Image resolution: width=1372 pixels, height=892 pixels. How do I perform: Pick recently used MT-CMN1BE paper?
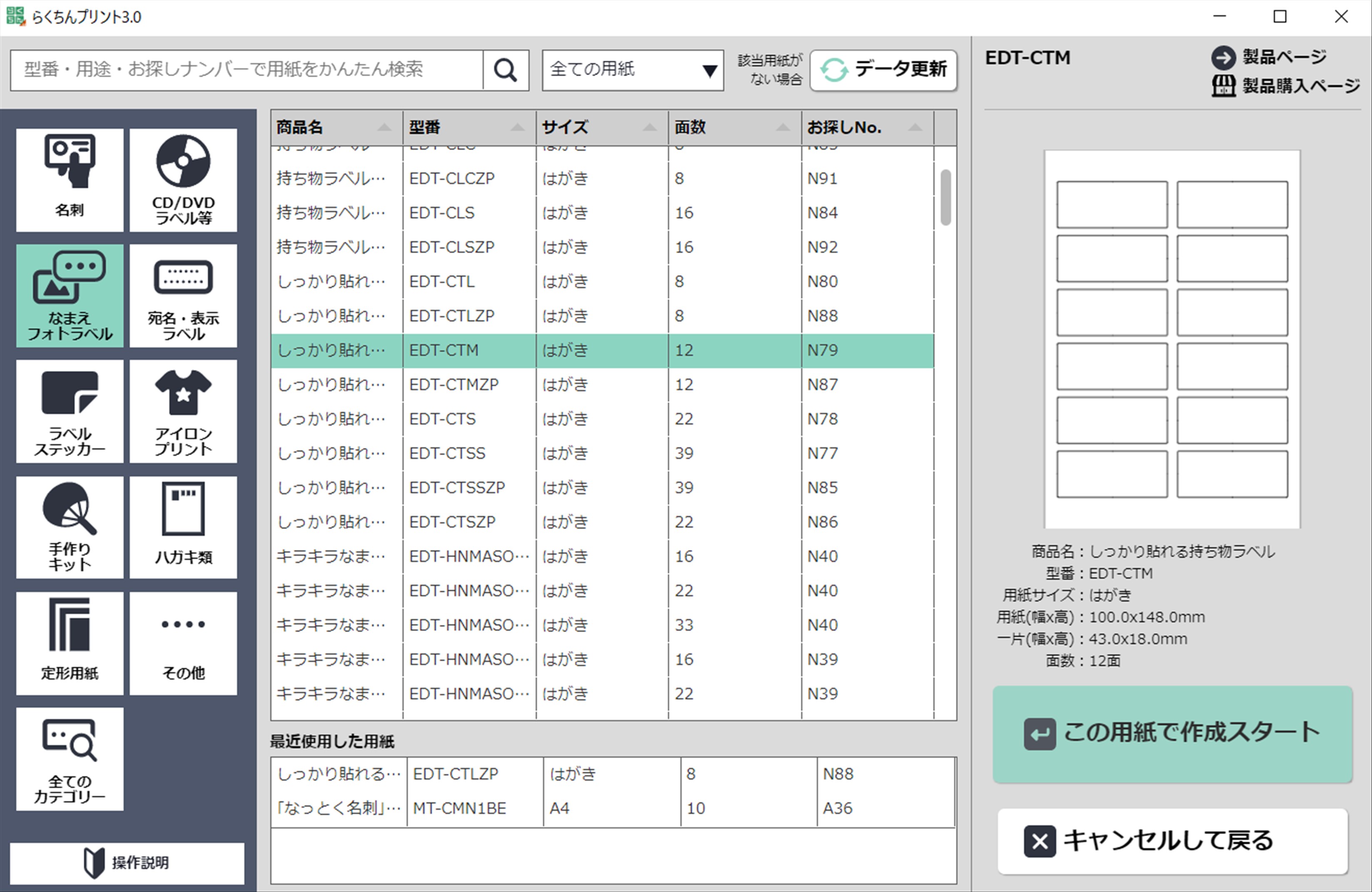pyautogui.click(x=612, y=808)
